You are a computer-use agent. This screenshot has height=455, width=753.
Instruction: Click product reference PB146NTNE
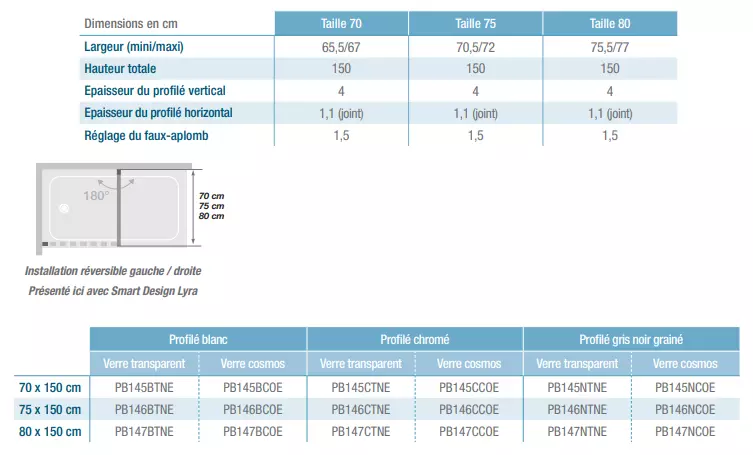coord(577,409)
